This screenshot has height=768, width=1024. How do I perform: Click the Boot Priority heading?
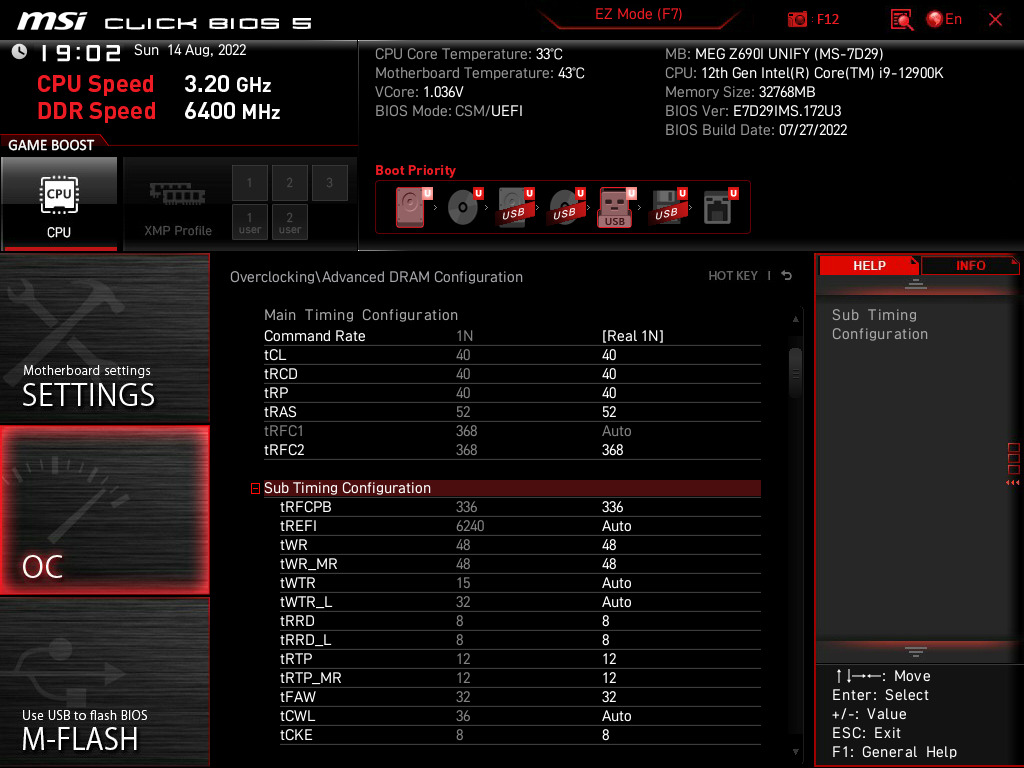click(x=415, y=170)
